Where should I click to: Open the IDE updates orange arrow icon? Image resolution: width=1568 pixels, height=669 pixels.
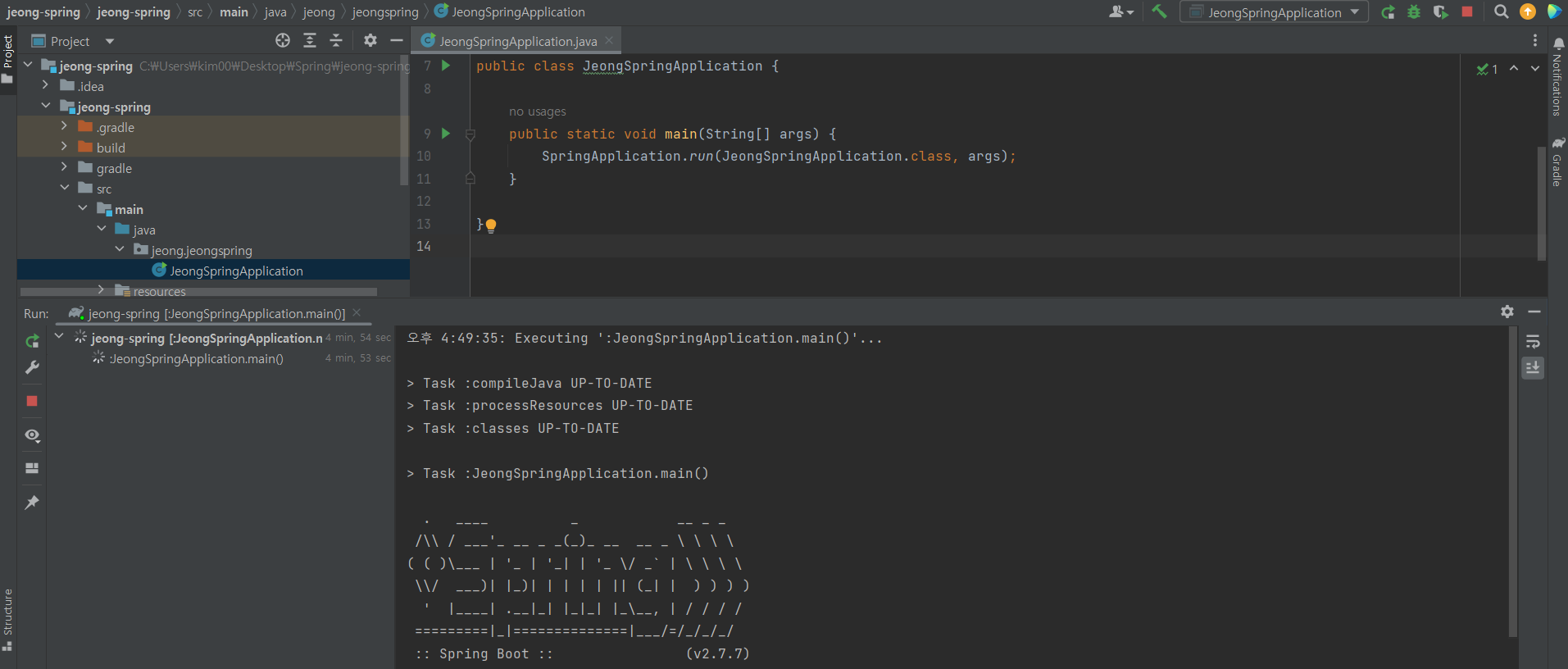click(x=1528, y=11)
